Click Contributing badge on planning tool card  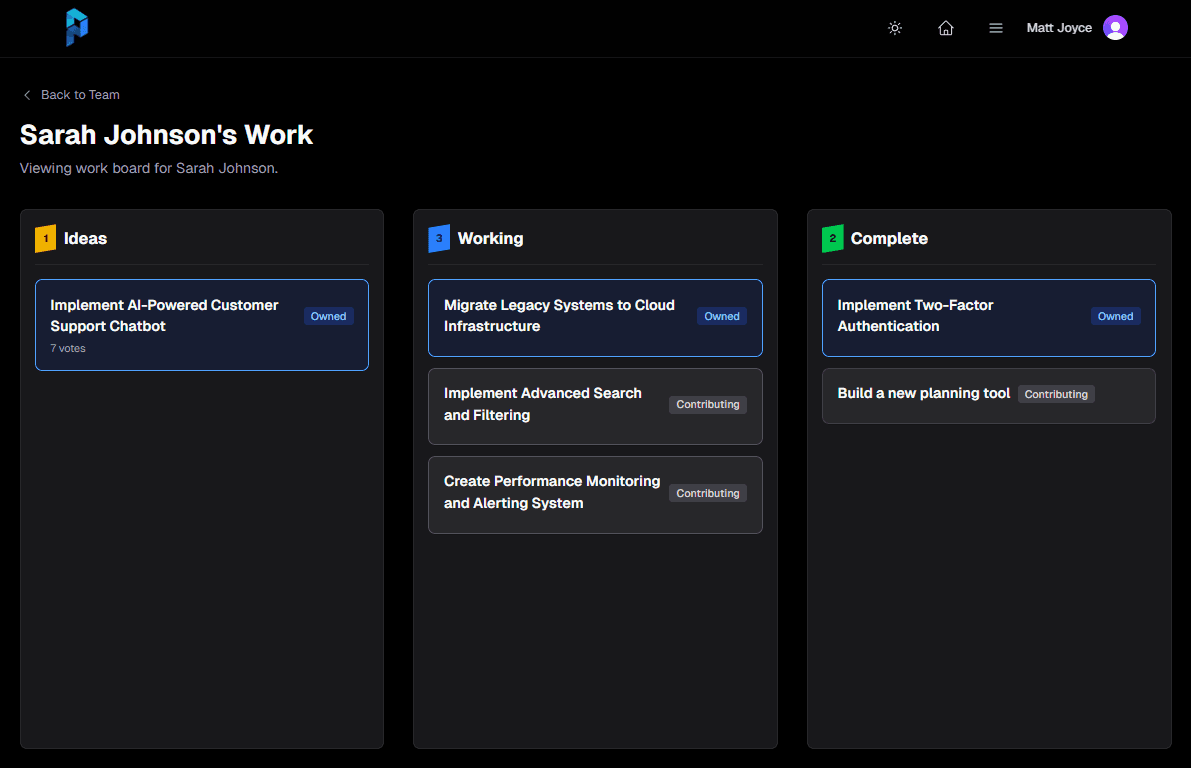click(1056, 394)
